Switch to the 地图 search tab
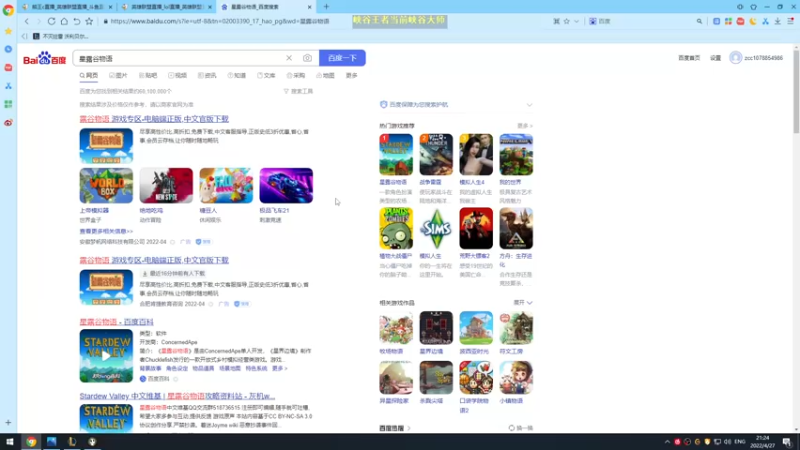Viewport: 800px width, 450px height. tap(326, 76)
